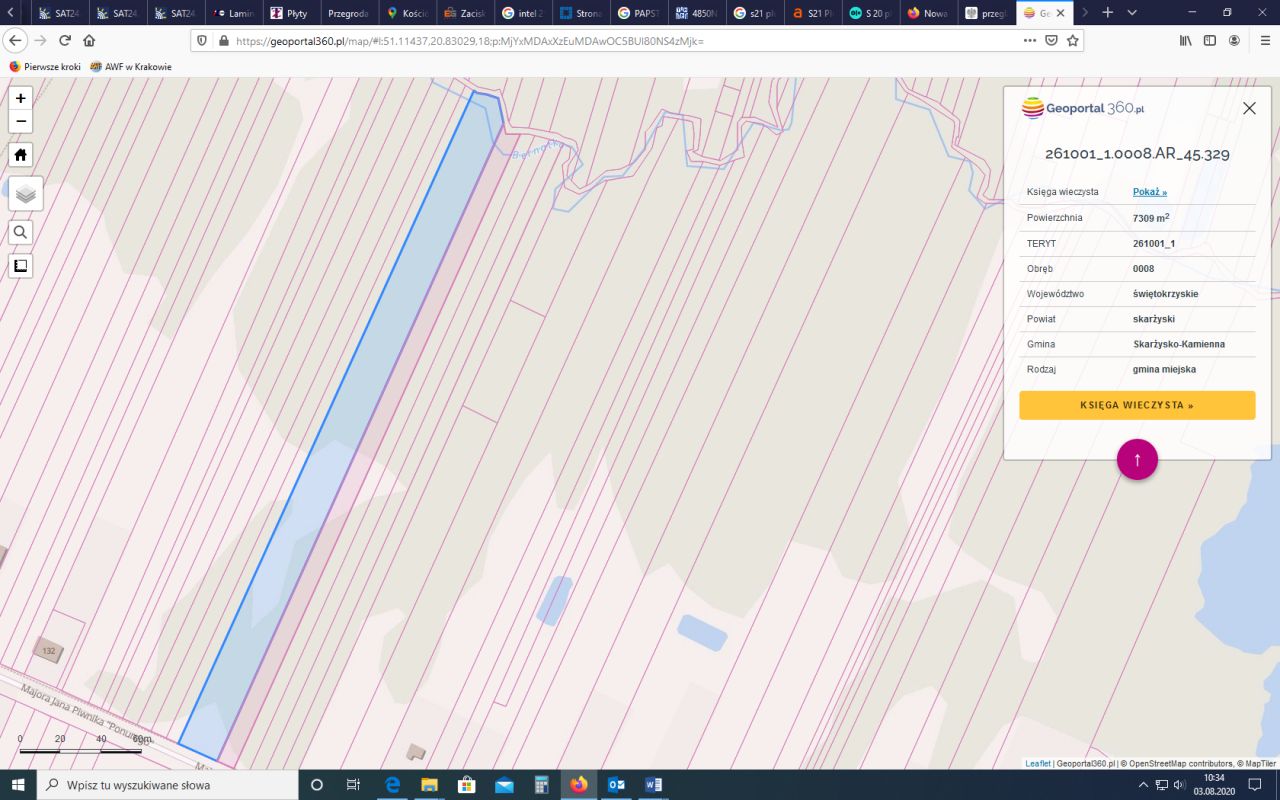This screenshot has height=800, width=1280.
Task: Open Task View on taskbar
Action: pyautogui.click(x=353, y=785)
